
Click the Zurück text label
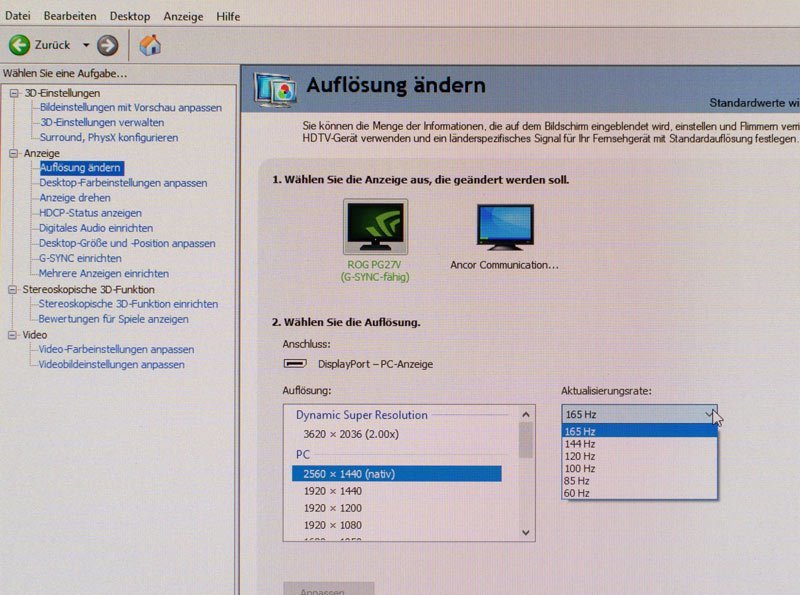point(52,45)
